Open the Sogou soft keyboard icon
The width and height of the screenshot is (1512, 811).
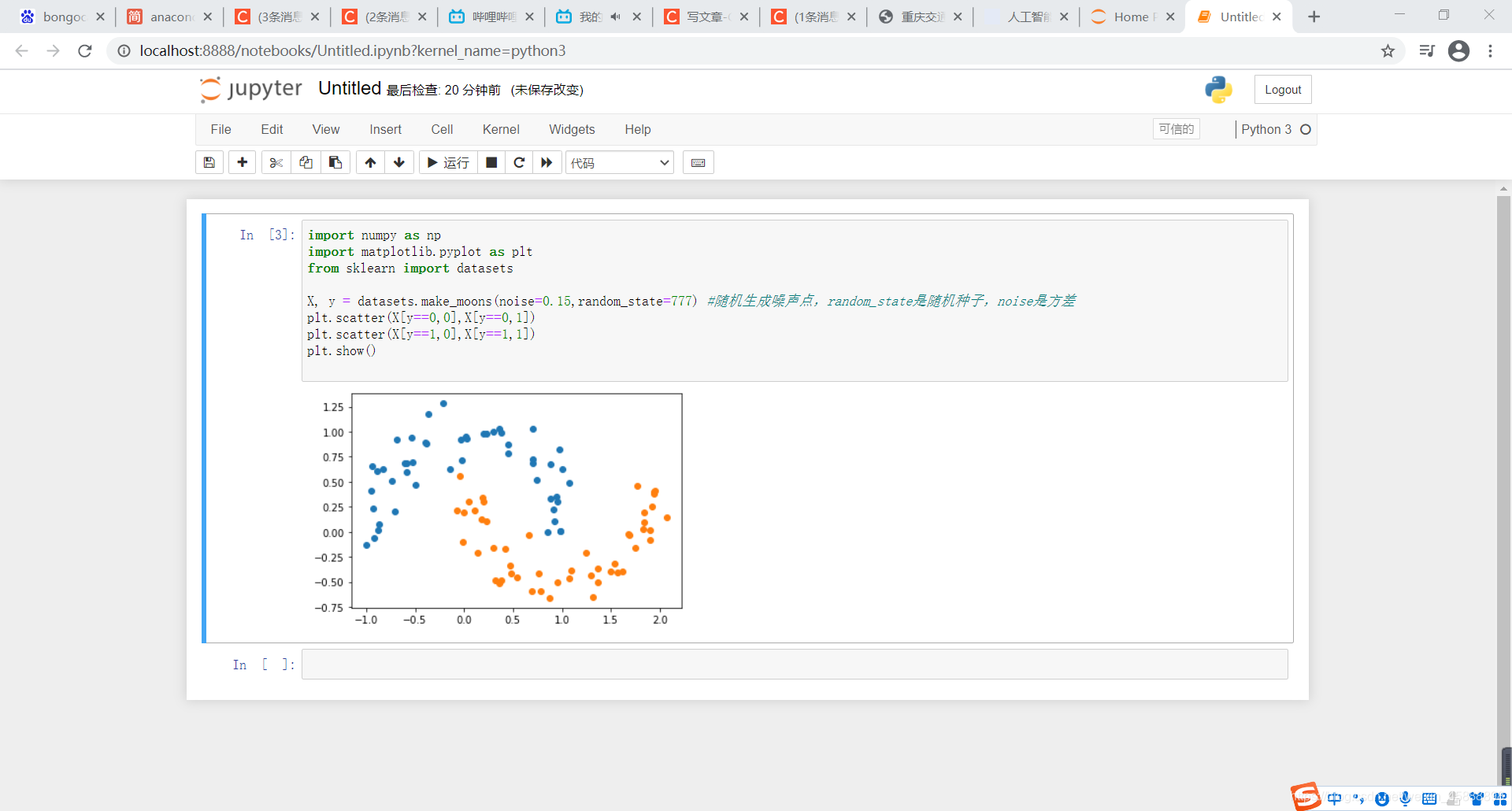point(1429,798)
